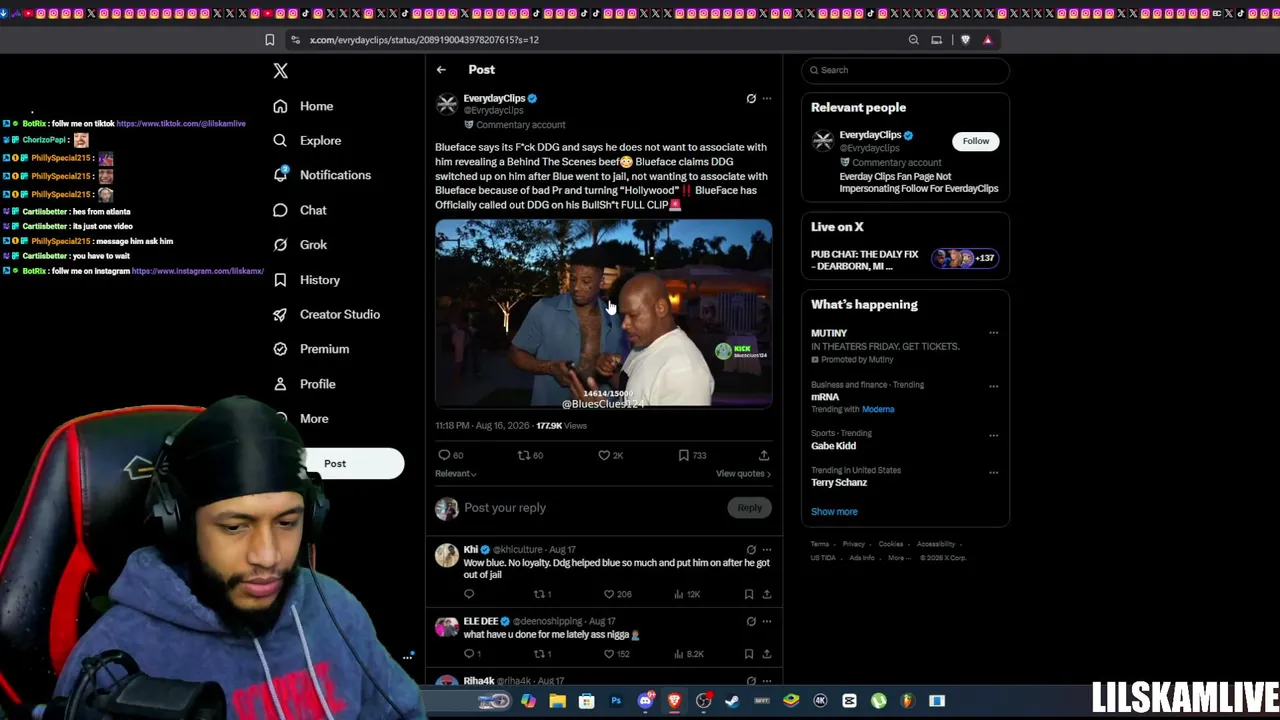
Task: Play the Blueface video clip
Action: tap(603, 314)
